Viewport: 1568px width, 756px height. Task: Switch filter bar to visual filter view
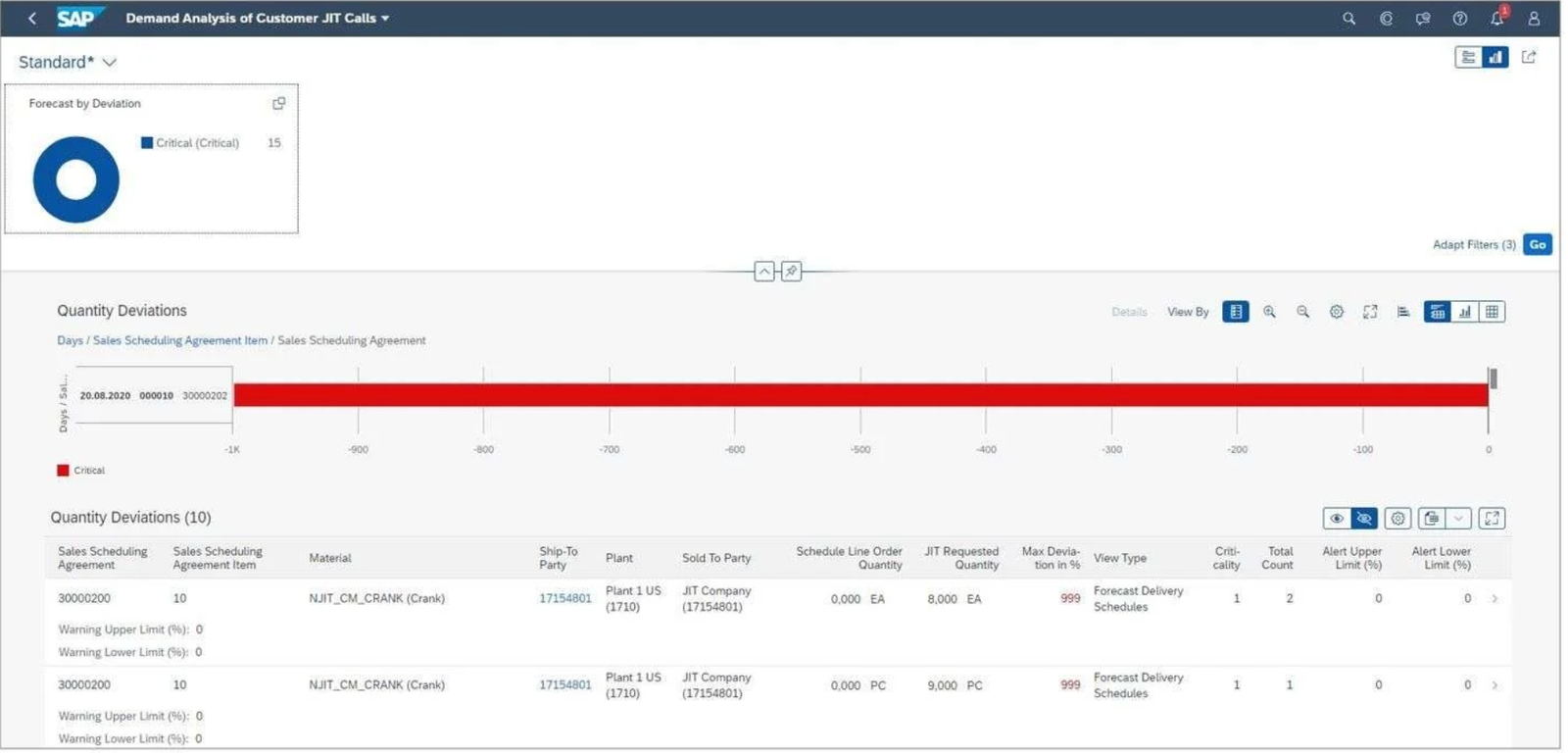(1495, 57)
